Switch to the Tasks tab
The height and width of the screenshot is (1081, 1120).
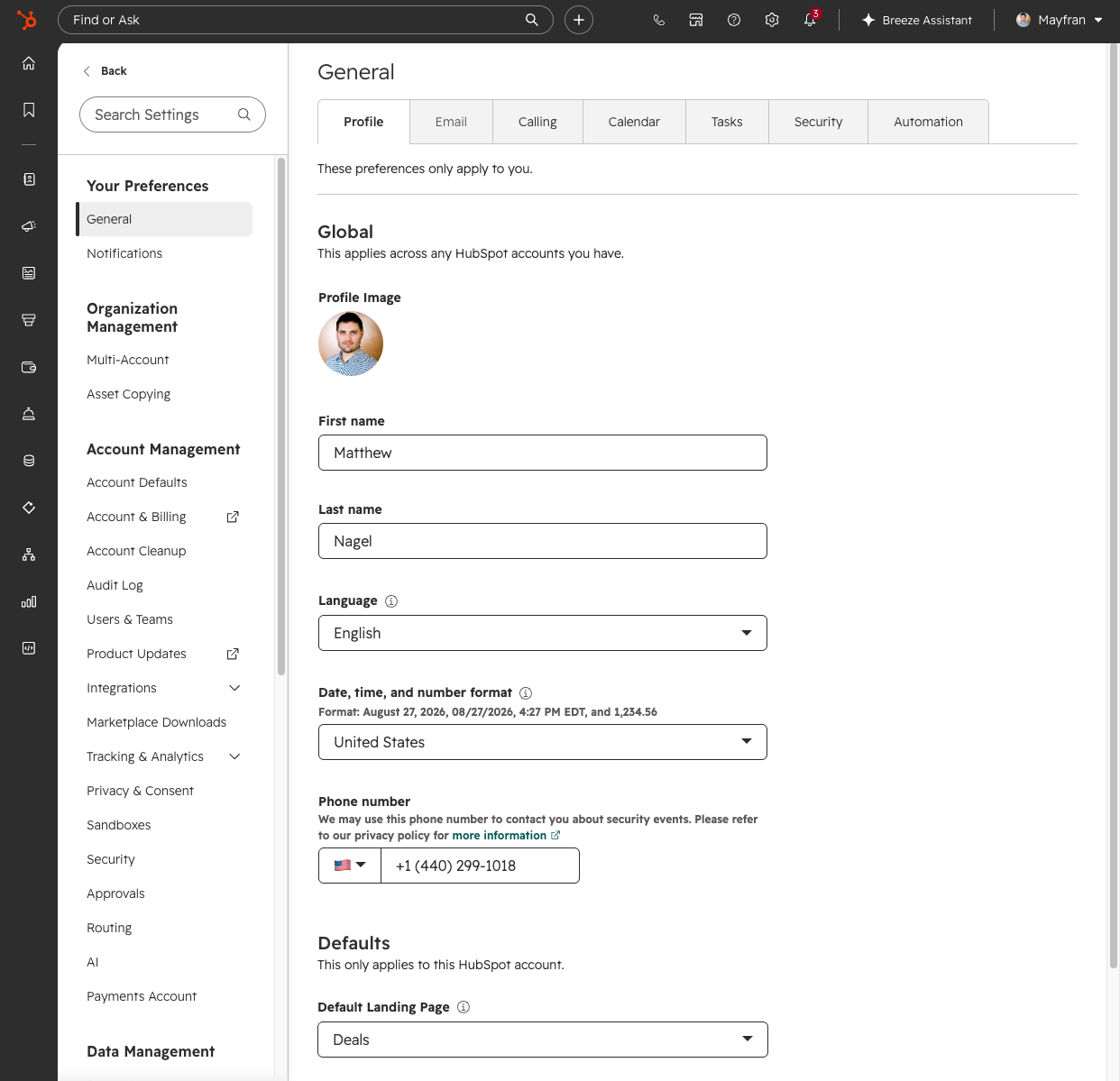(727, 122)
